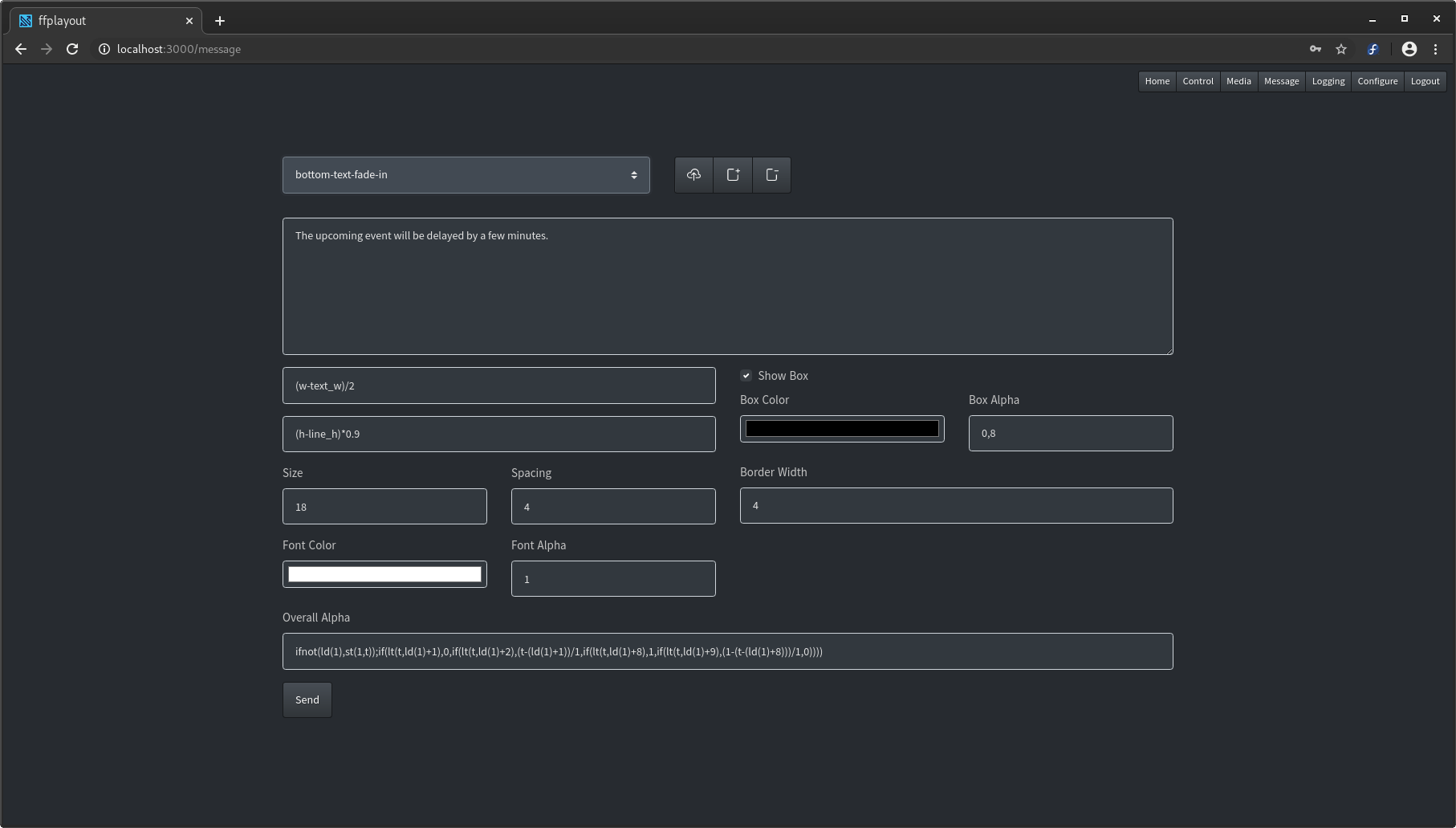Image resolution: width=1456 pixels, height=828 pixels.
Task: Click the Box Alpha input field
Action: click(1071, 434)
